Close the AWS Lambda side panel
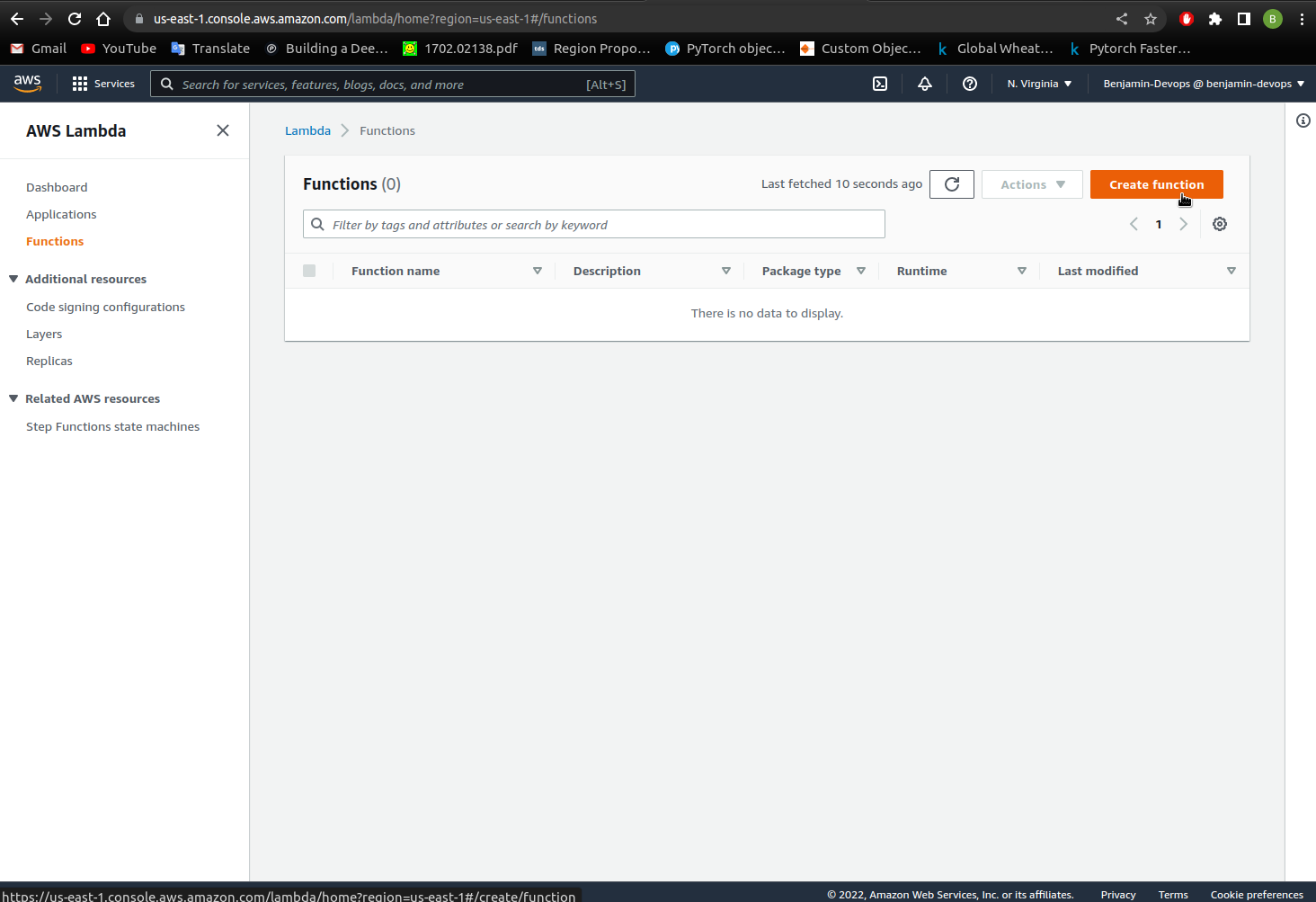Screen dimensions: 1316x902 click(223, 130)
